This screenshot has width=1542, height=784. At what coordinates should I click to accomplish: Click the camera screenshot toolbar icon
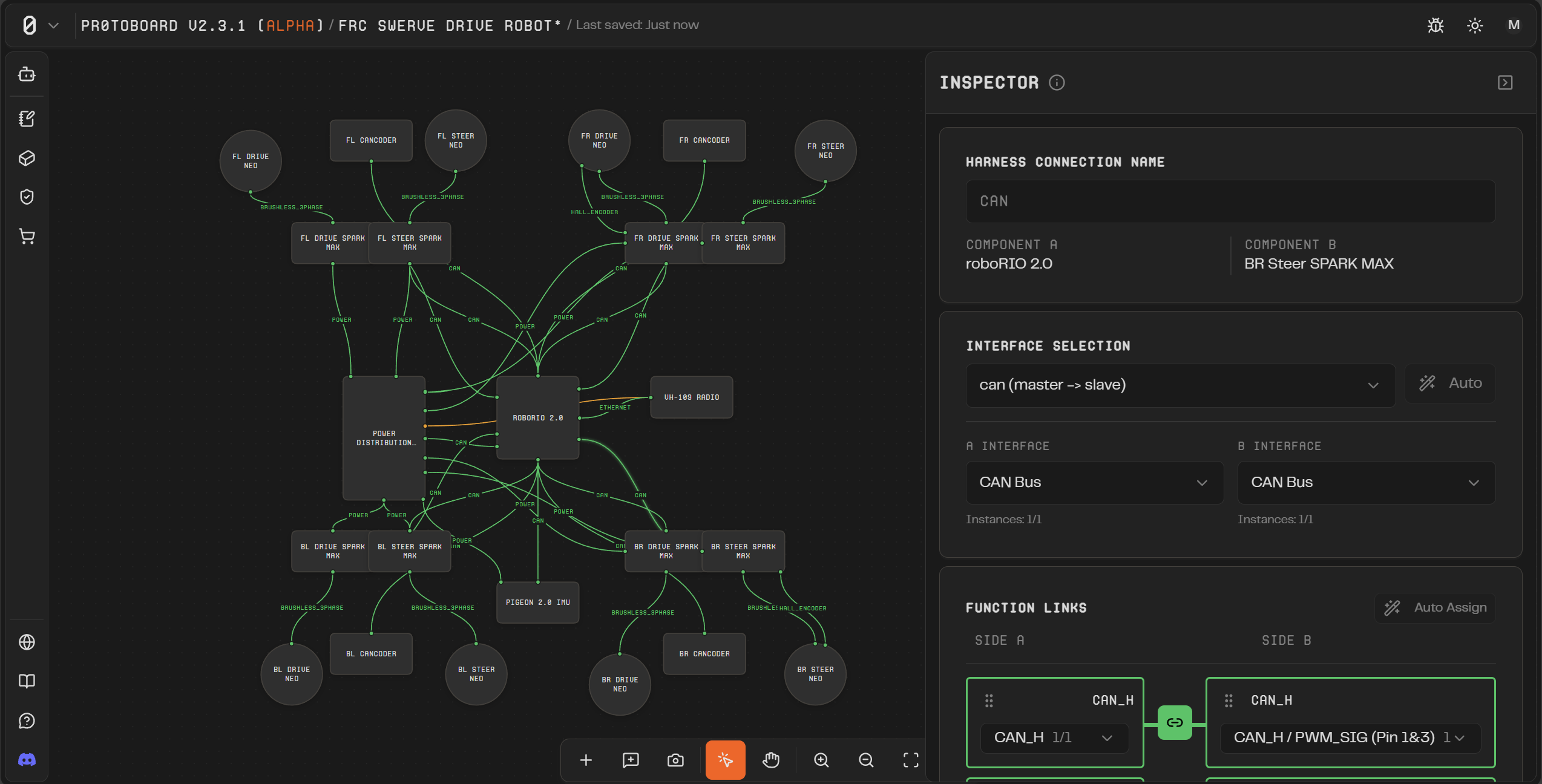675,760
